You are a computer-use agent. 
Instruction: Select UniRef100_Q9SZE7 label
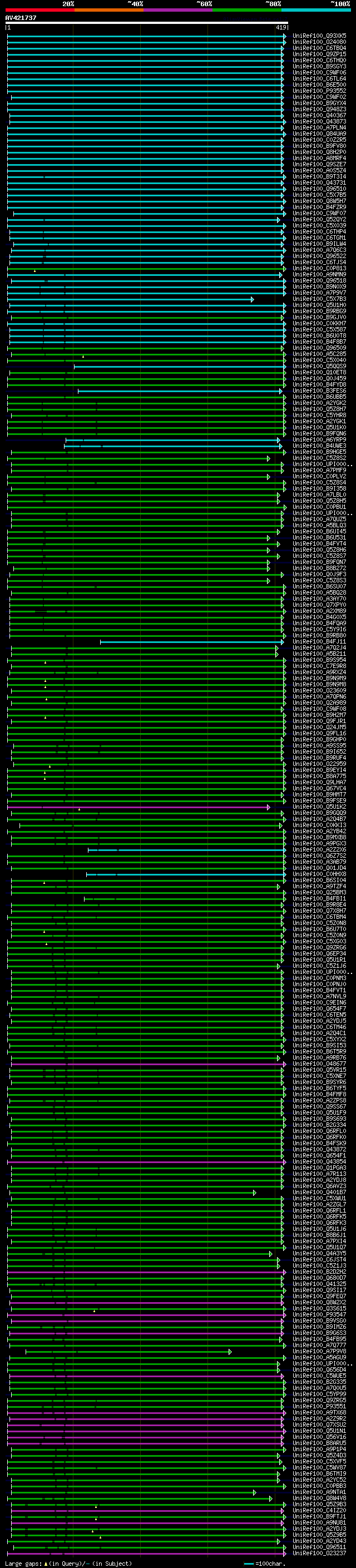319,164
